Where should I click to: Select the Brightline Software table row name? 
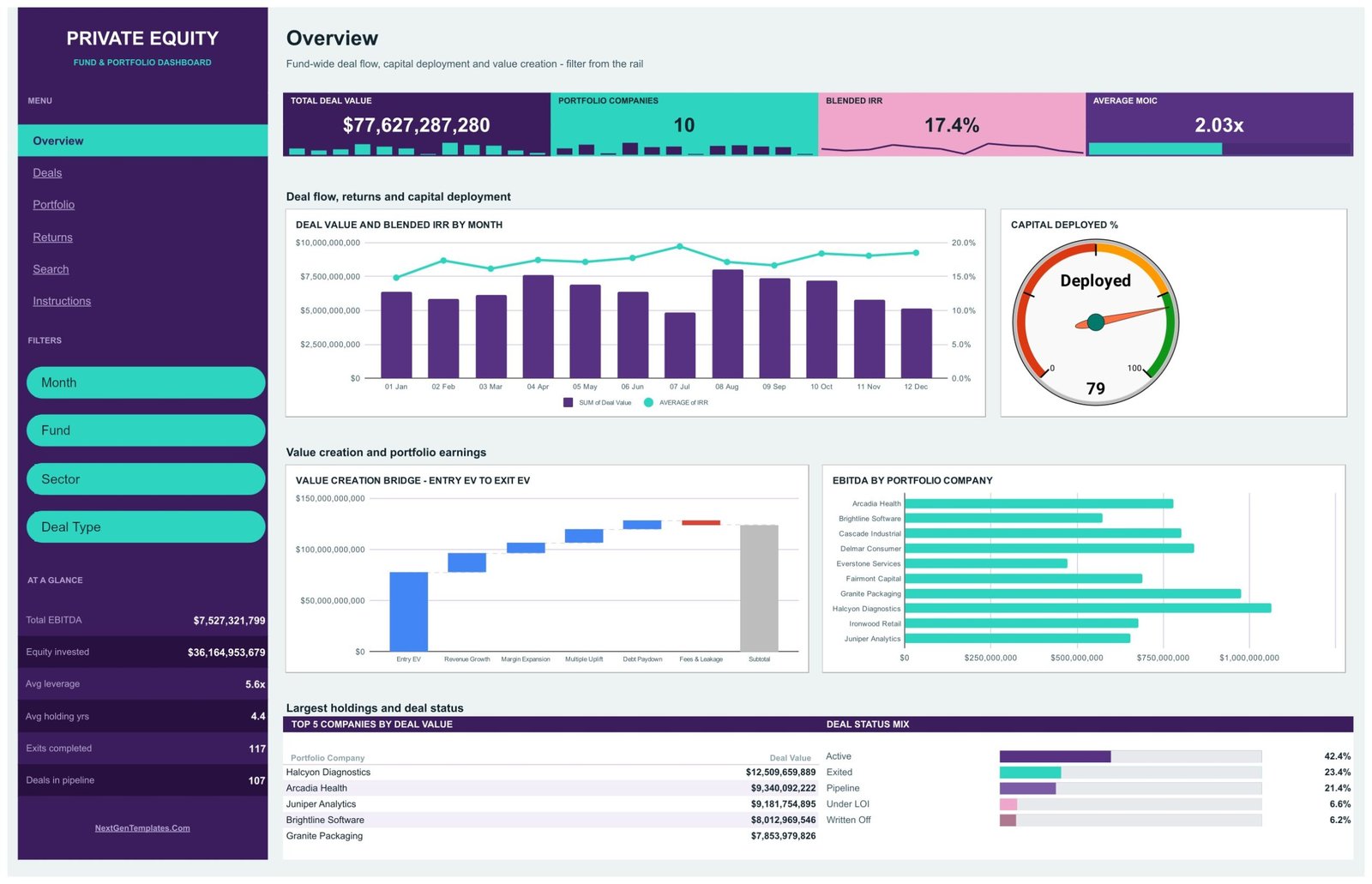point(325,821)
